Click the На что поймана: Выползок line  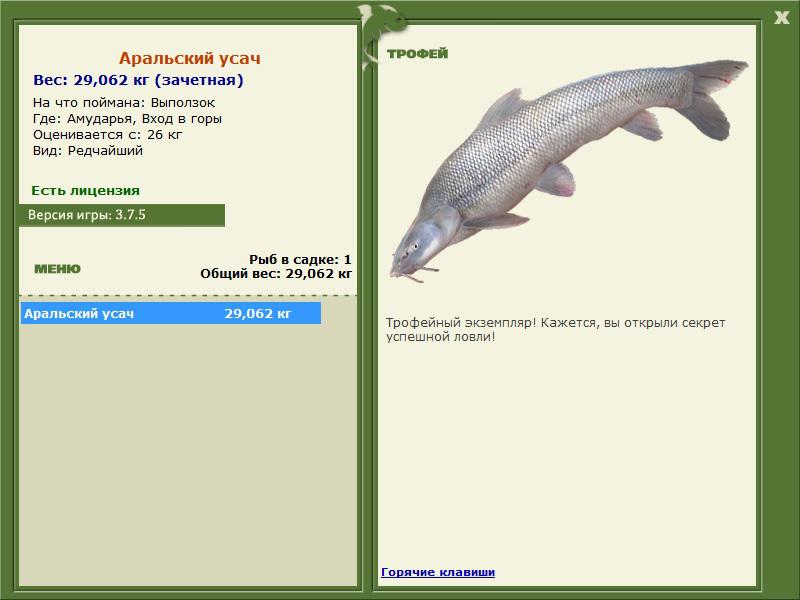click(124, 103)
